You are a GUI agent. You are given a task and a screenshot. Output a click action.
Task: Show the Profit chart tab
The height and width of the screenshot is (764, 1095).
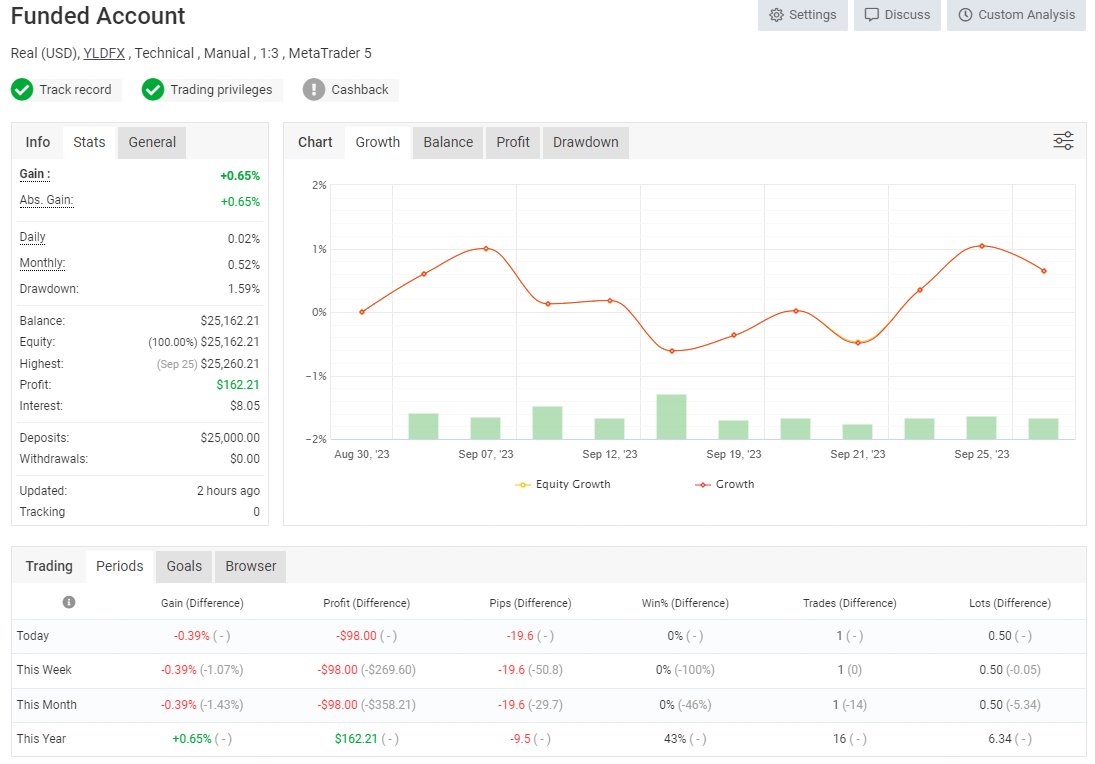click(513, 142)
